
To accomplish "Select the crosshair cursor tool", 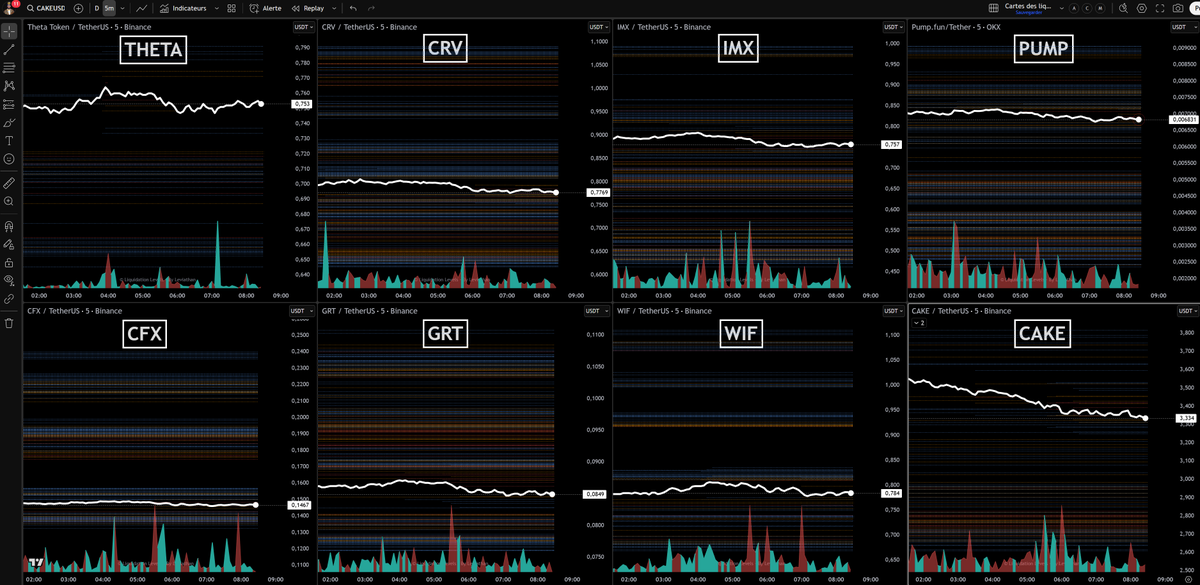I will (9, 30).
